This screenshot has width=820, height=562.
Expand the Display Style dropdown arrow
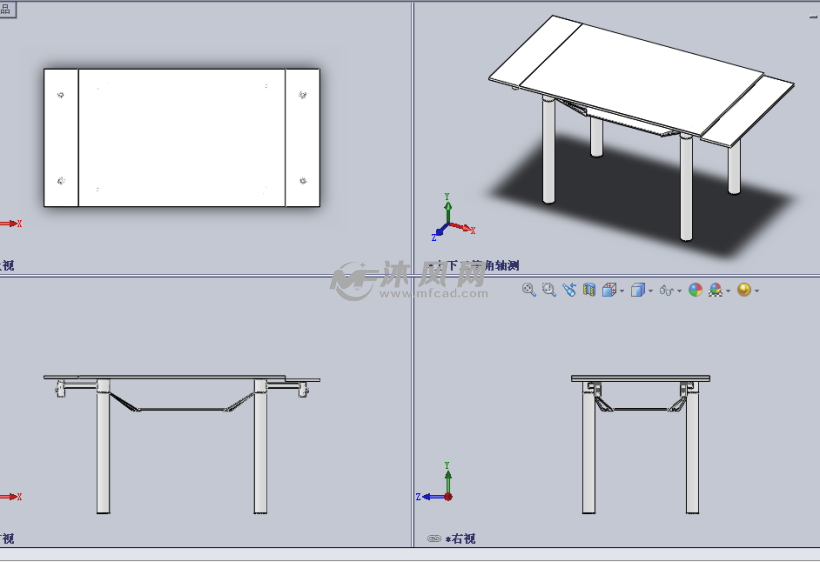point(650,291)
